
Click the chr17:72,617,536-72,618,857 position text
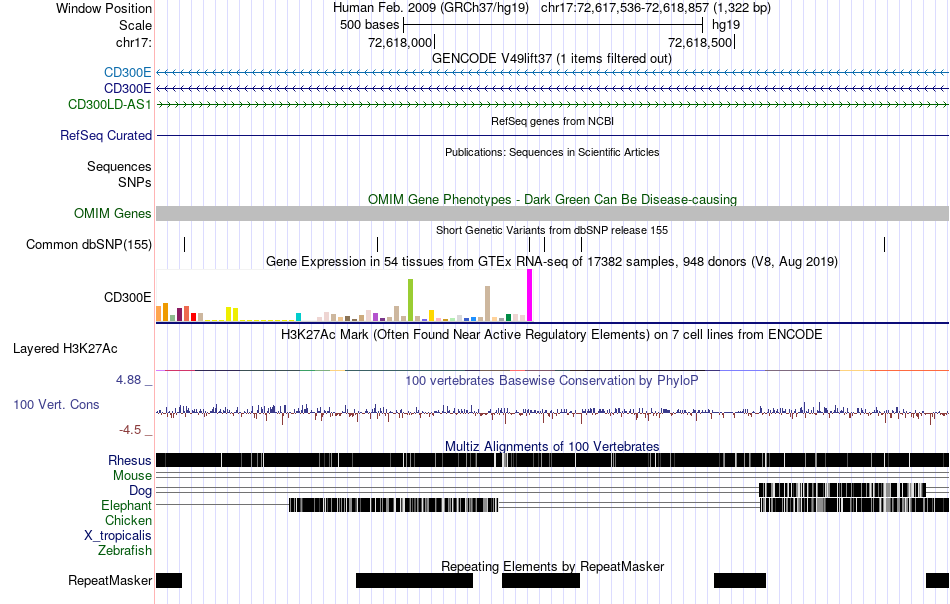(656, 8)
